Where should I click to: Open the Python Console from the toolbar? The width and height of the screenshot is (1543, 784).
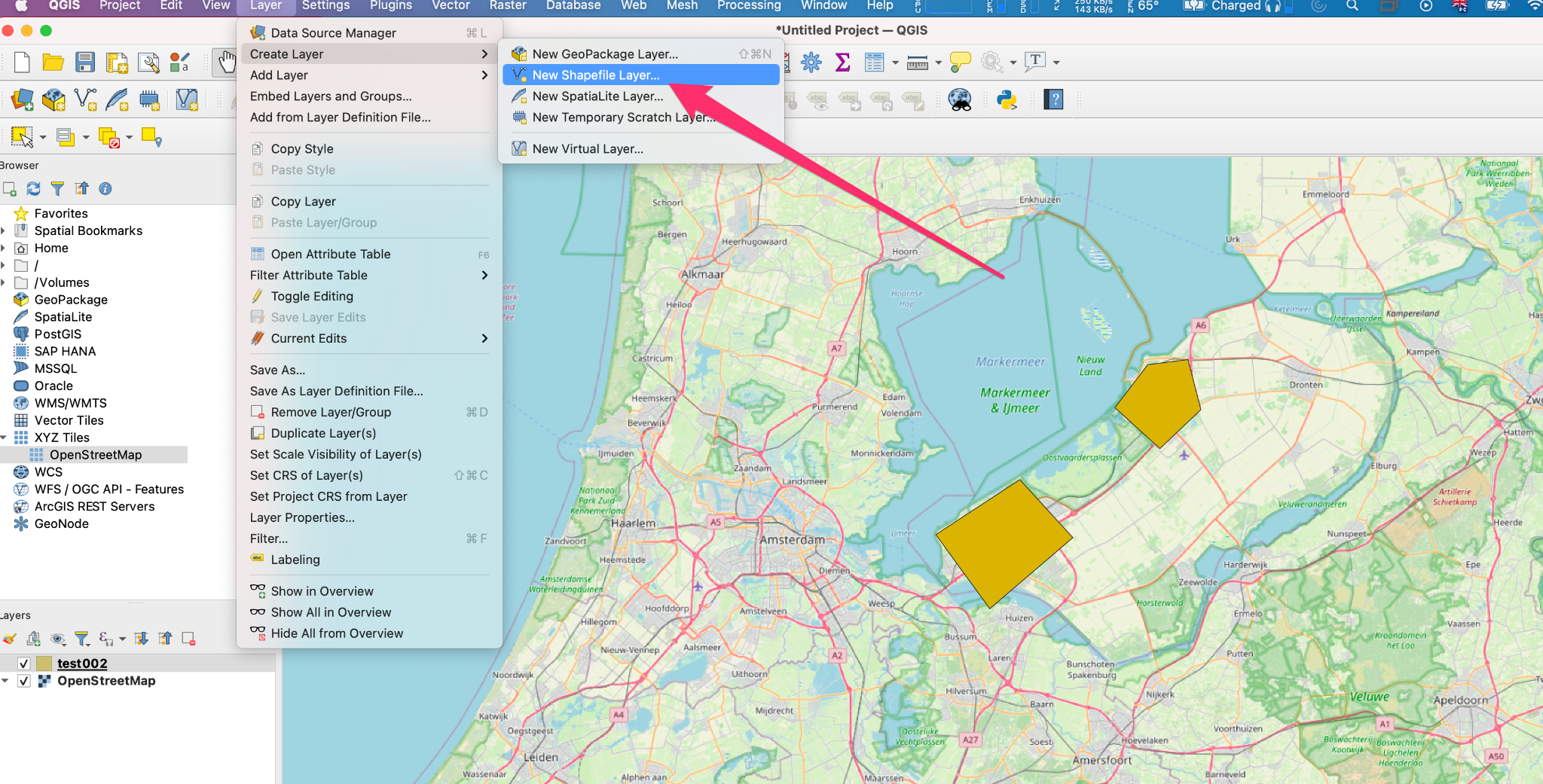pyautogui.click(x=1007, y=99)
